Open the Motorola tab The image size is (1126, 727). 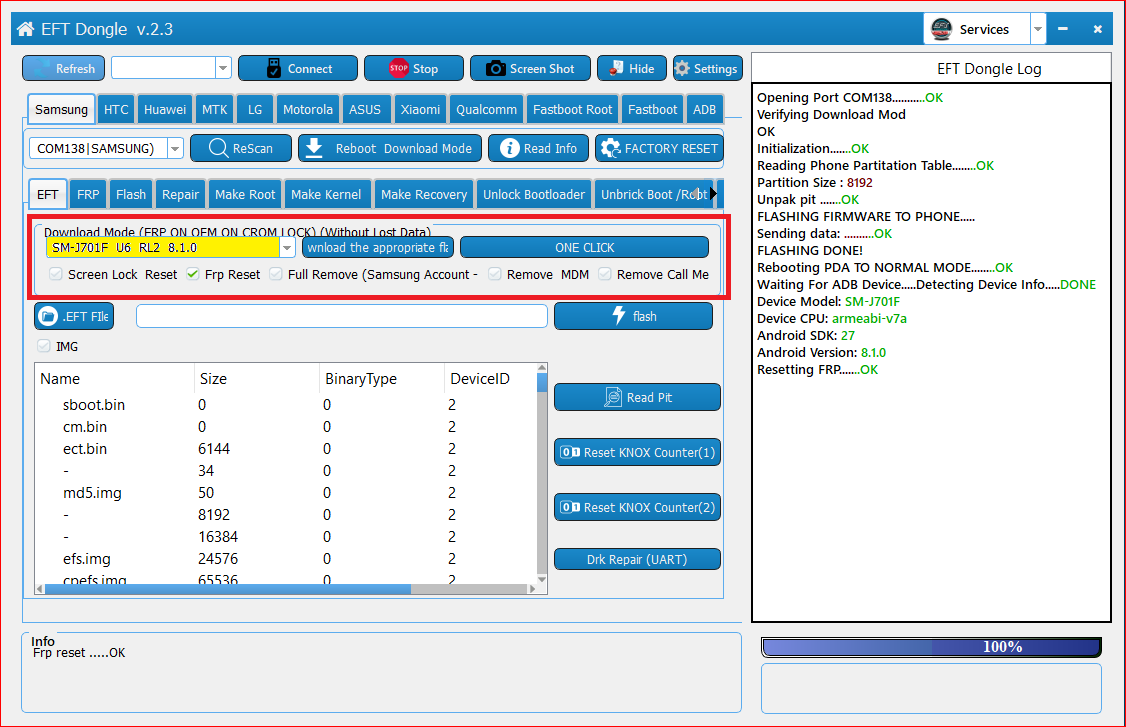pos(307,109)
